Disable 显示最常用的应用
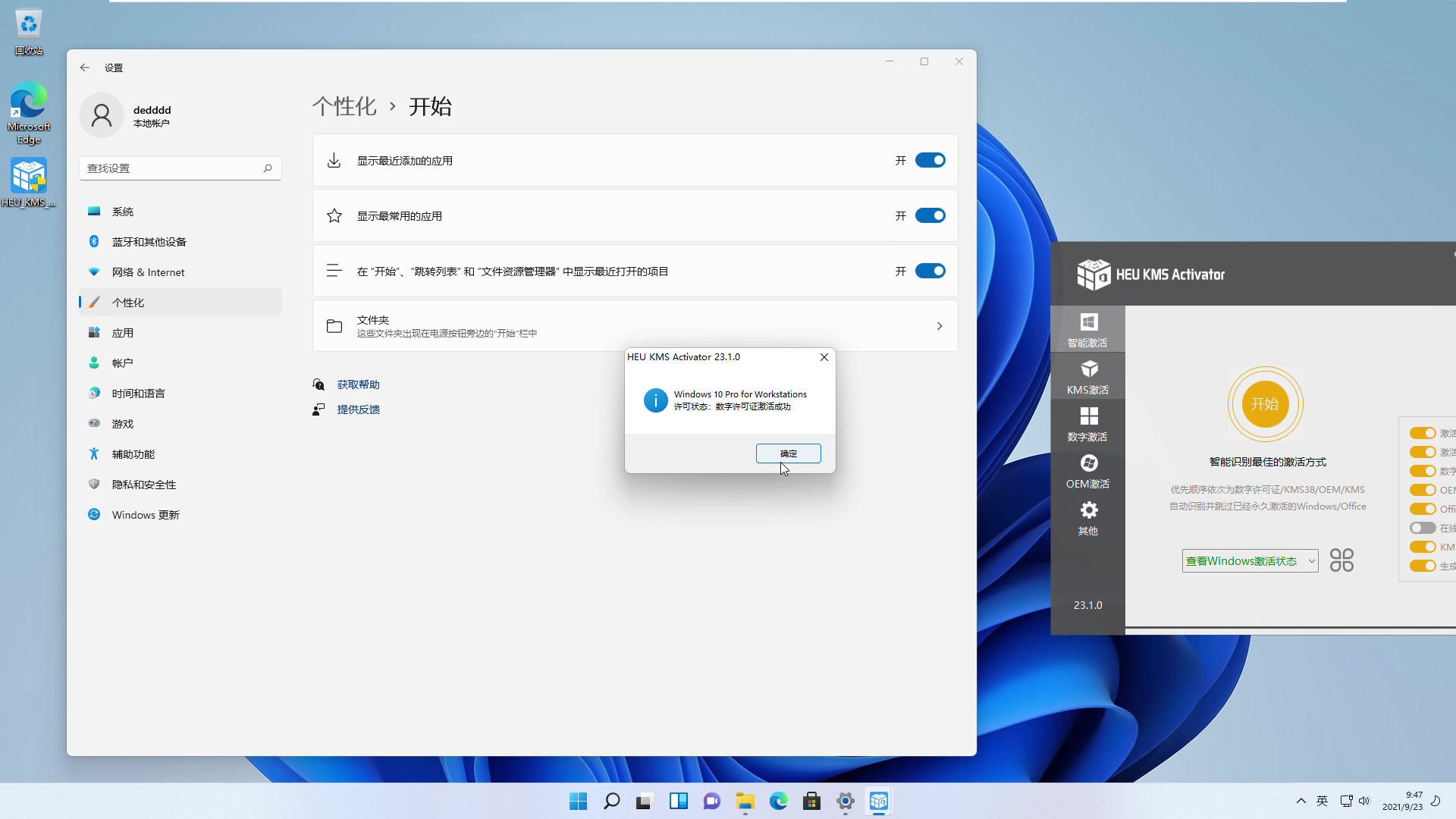Viewport: 1456px width, 819px height. (930, 215)
